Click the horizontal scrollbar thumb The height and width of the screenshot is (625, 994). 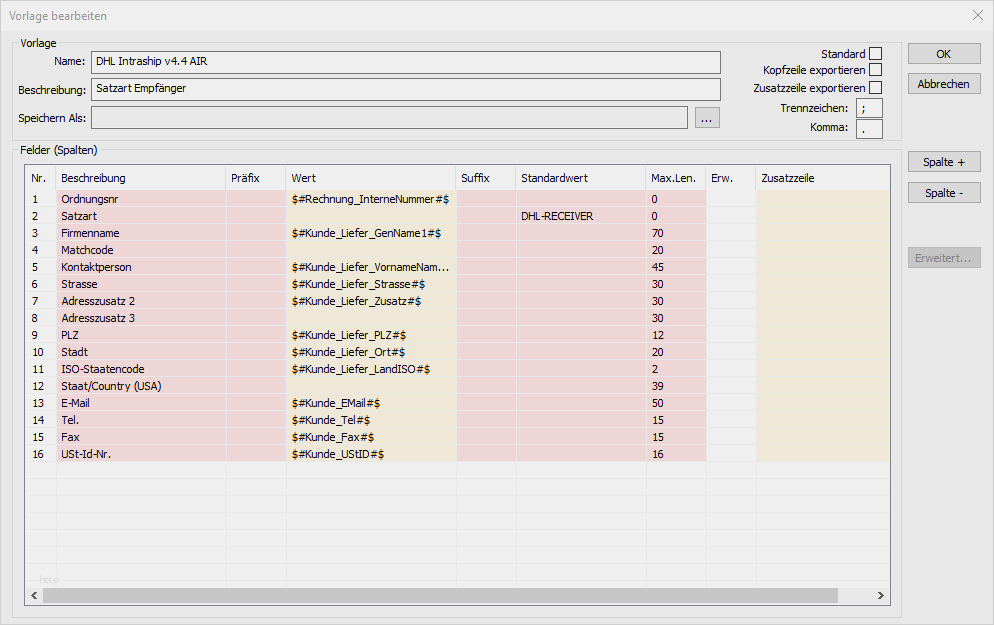pos(441,596)
